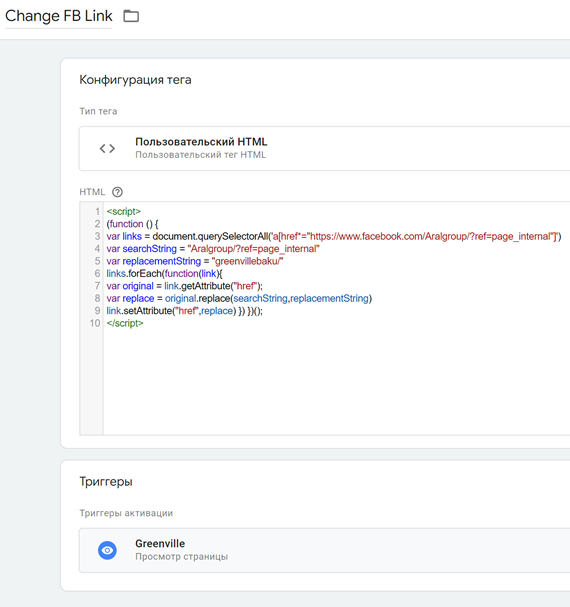
Task: Click the link.setAttribute code line
Action: [x=184, y=310]
